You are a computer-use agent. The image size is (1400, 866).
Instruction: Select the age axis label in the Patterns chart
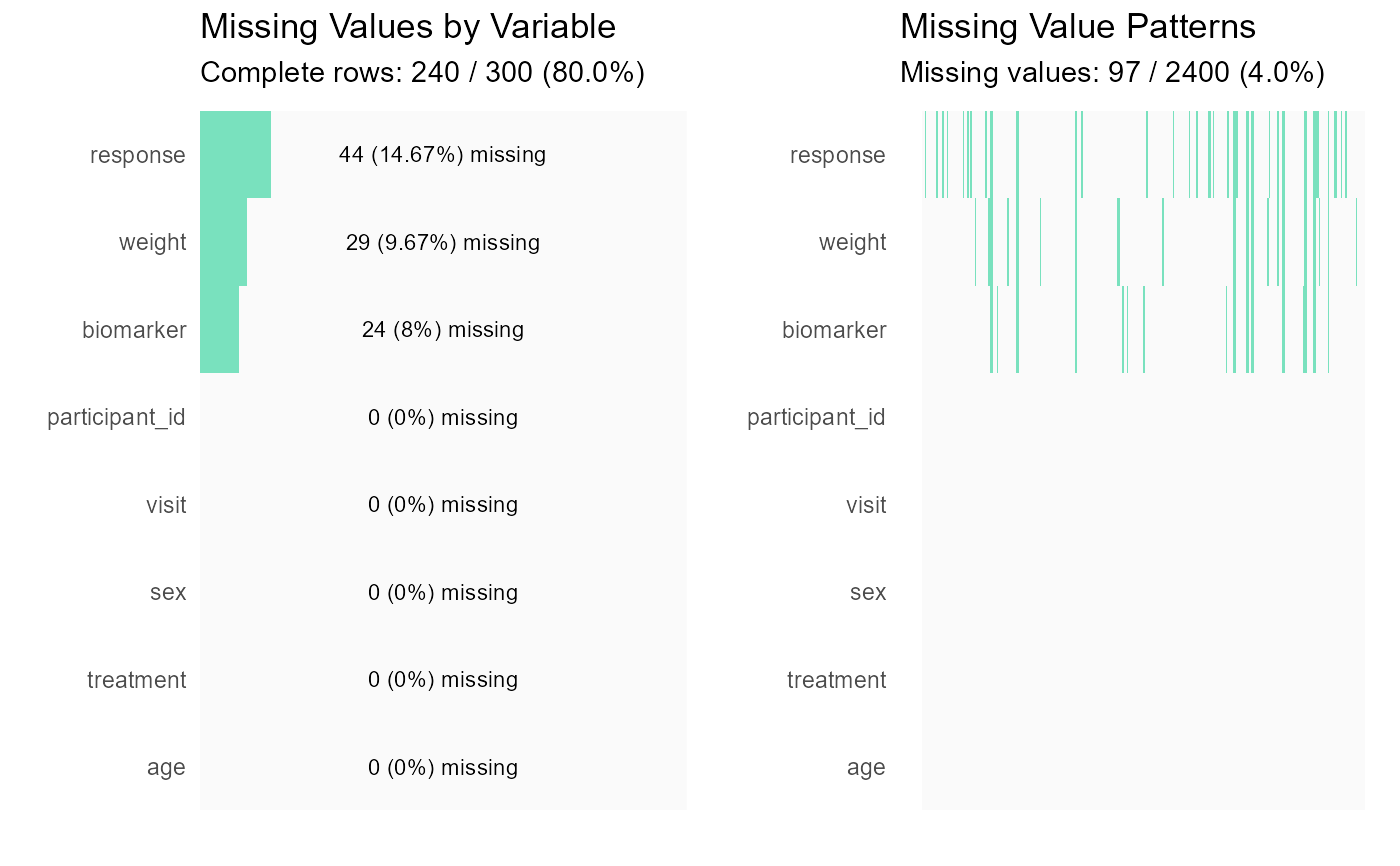coord(866,768)
